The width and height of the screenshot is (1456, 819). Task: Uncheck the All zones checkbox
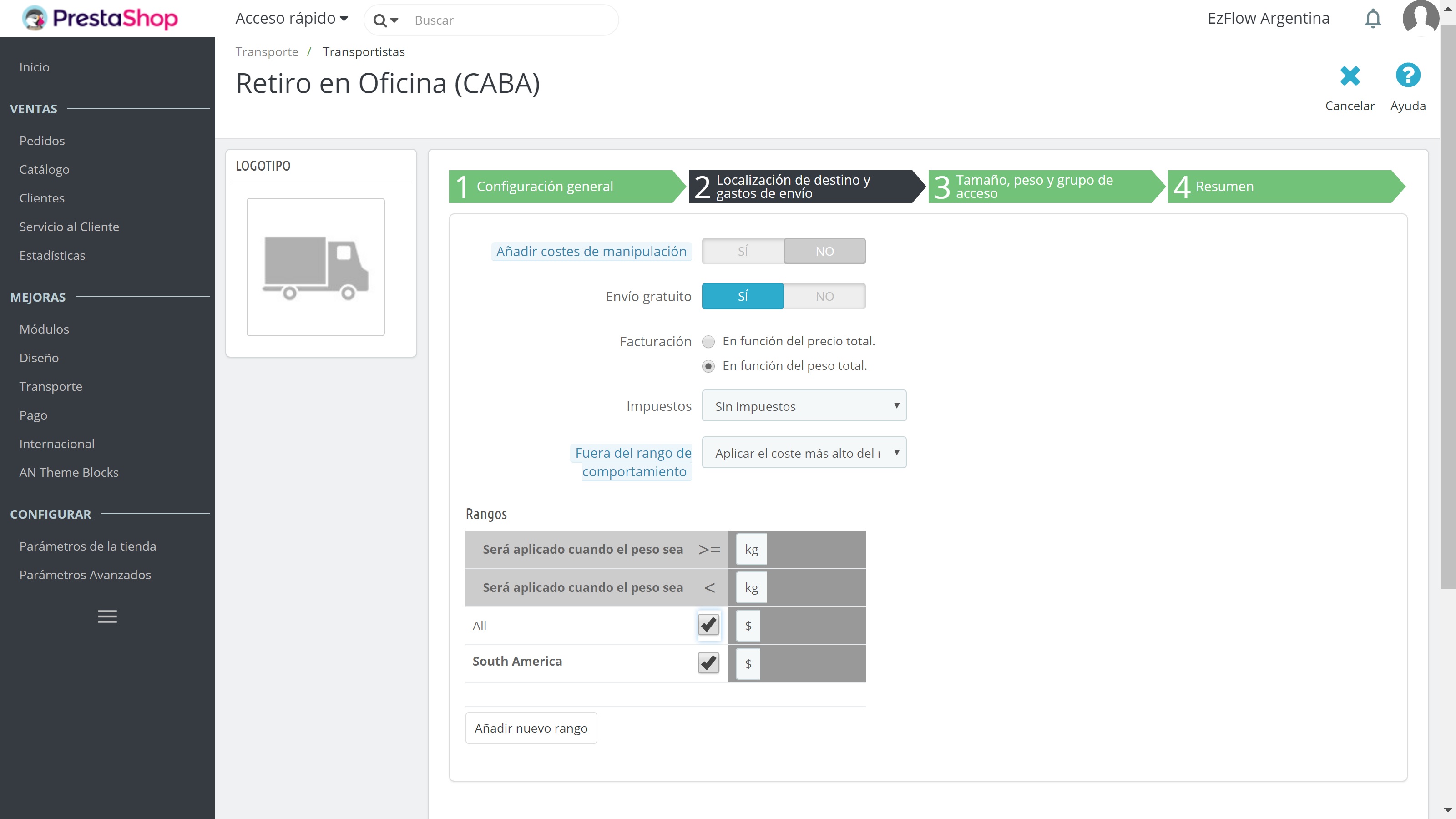pos(708,625)
